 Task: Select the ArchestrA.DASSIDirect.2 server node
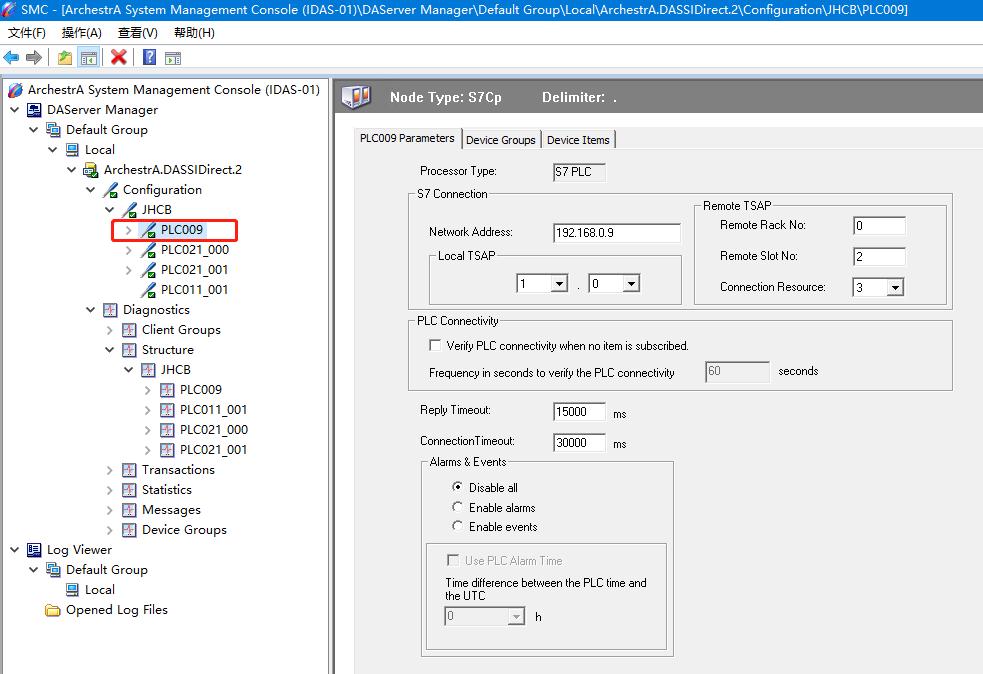tap(172, 170)
